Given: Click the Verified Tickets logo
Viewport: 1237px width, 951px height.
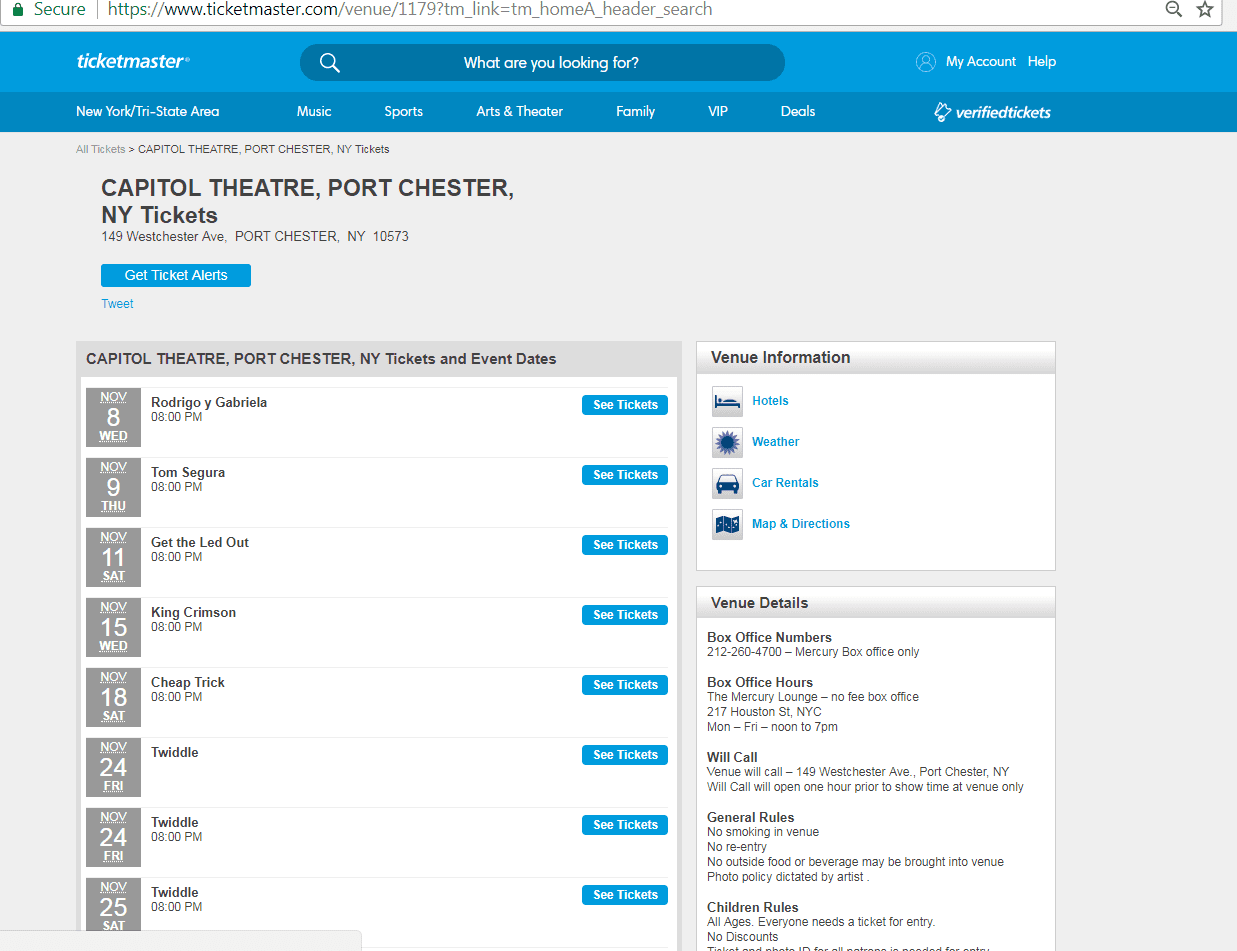Looking at the screenshot, I should click(992, 112).
